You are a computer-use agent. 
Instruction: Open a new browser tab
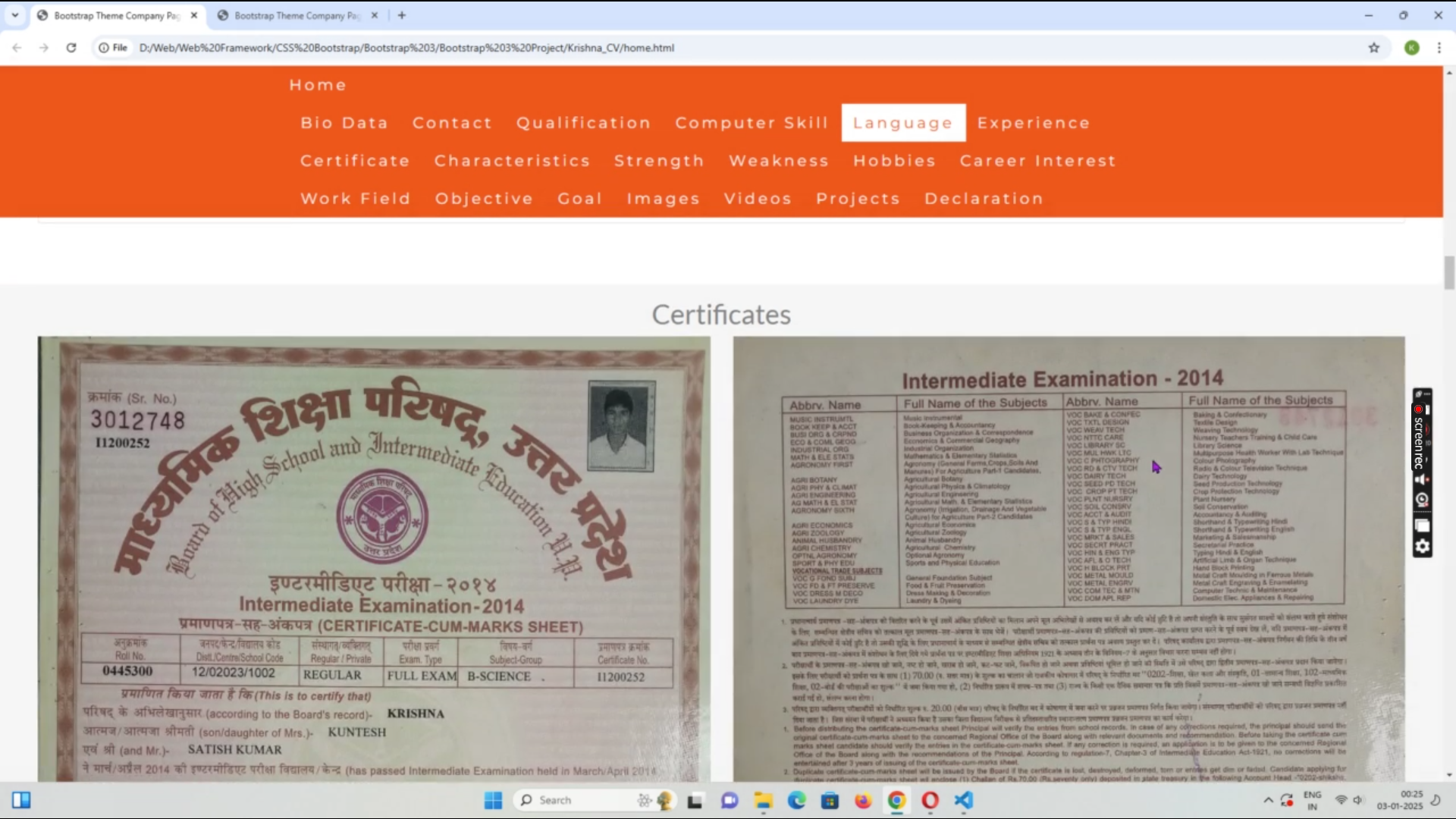click(x=402, y=15)
